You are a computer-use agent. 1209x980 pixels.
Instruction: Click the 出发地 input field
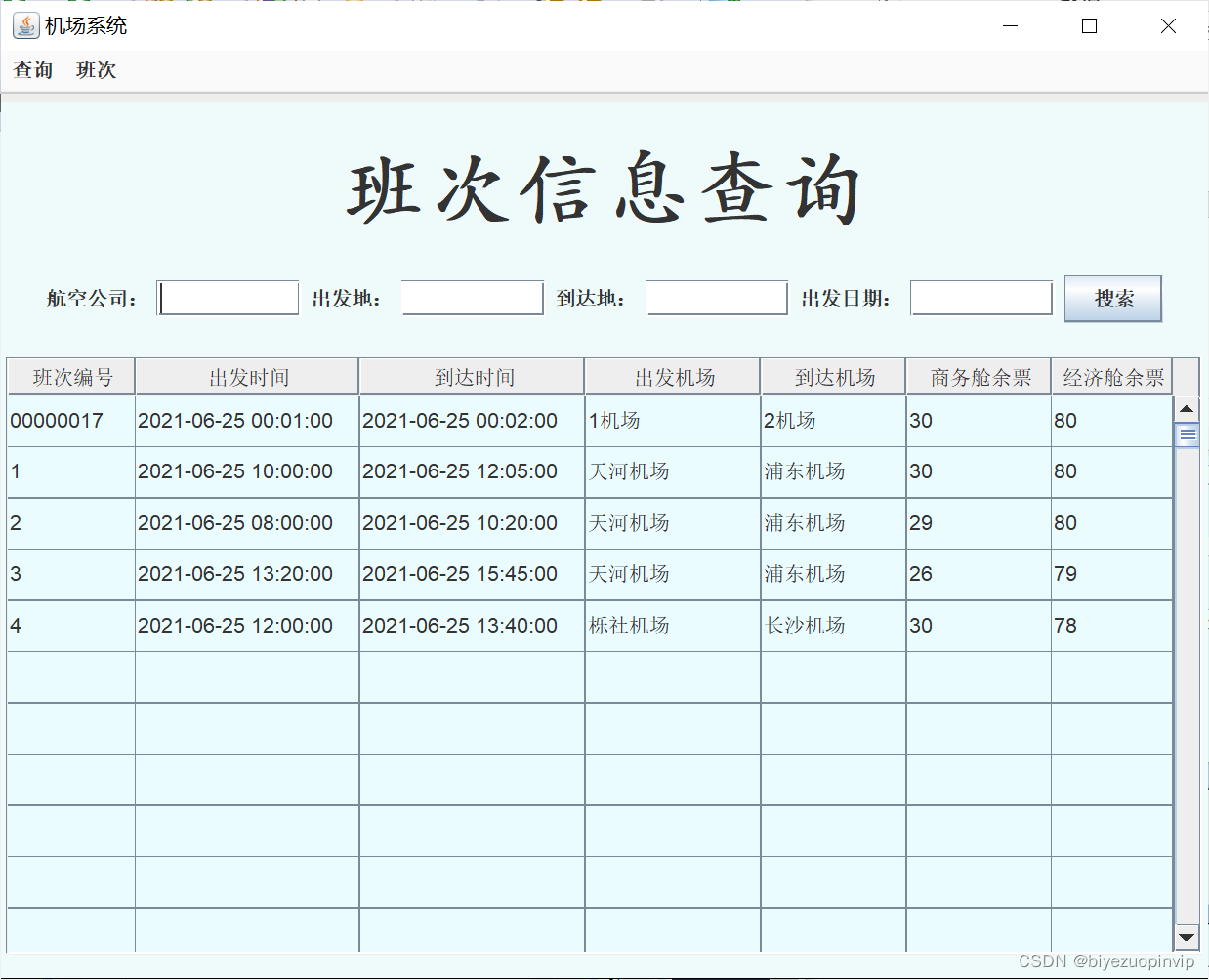[x=472, y=298]
